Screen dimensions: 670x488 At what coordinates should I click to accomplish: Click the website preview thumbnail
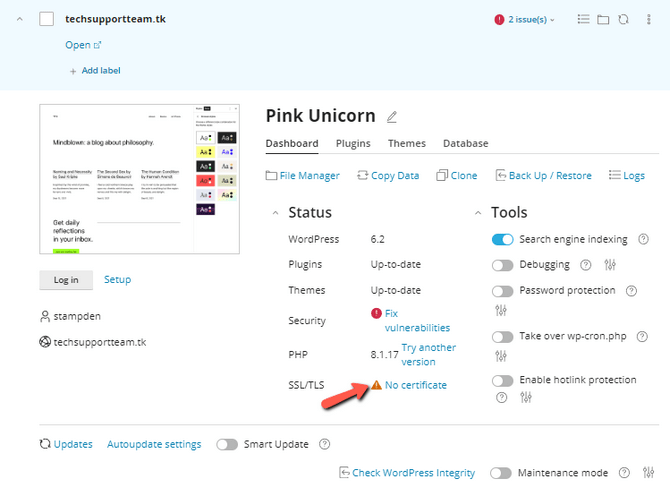(x=140, y=179)
